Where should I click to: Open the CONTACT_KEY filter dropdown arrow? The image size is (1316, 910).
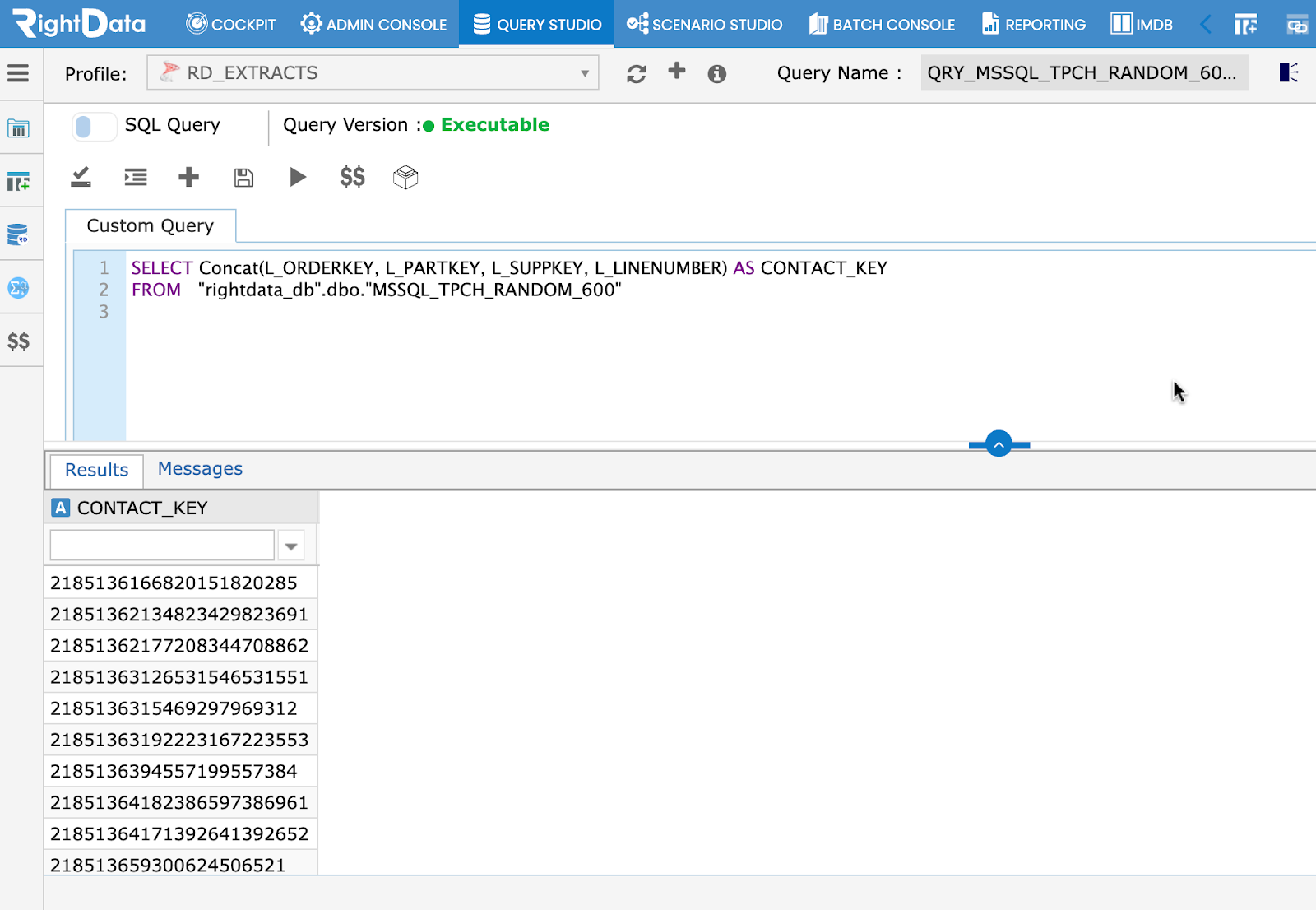point(291,546)
